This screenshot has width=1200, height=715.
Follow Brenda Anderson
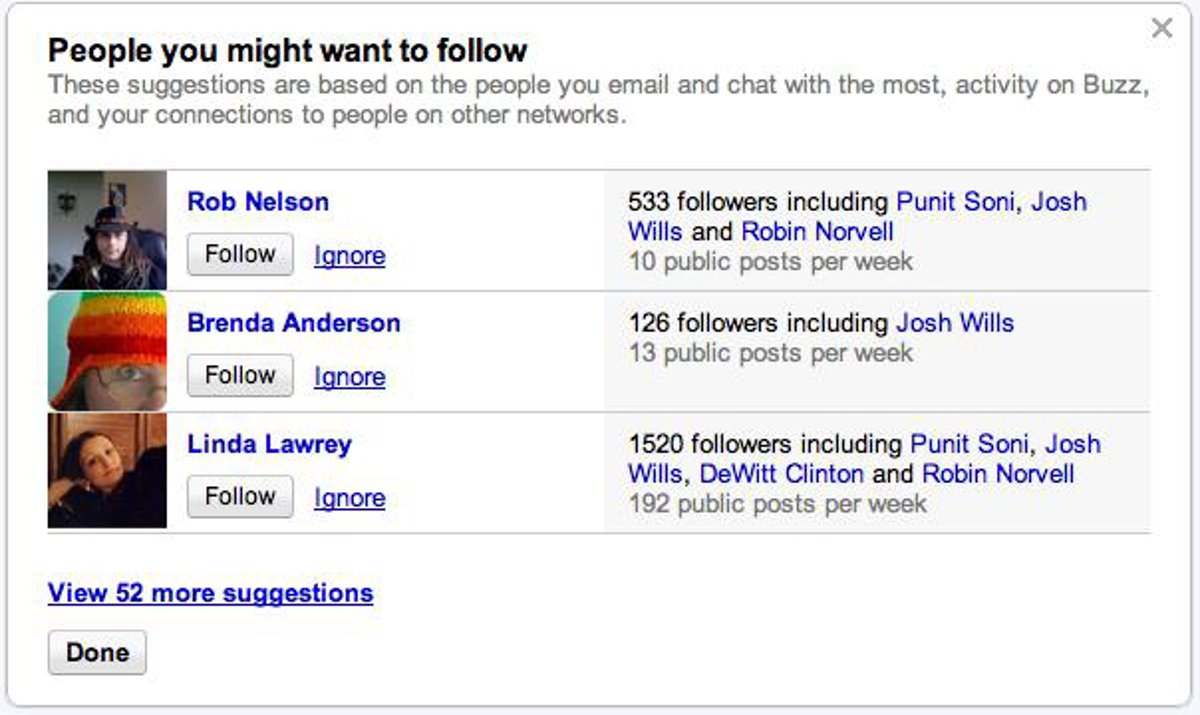pos(240,375)
